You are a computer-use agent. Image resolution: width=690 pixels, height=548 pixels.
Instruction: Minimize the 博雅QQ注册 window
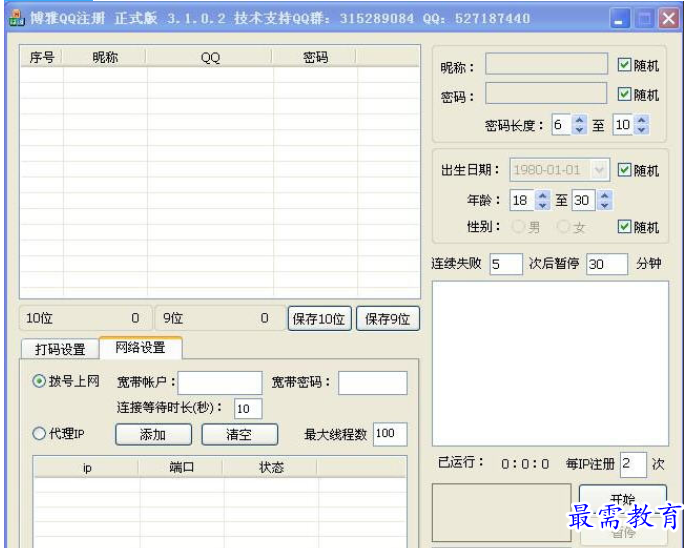tap(620, 18)
